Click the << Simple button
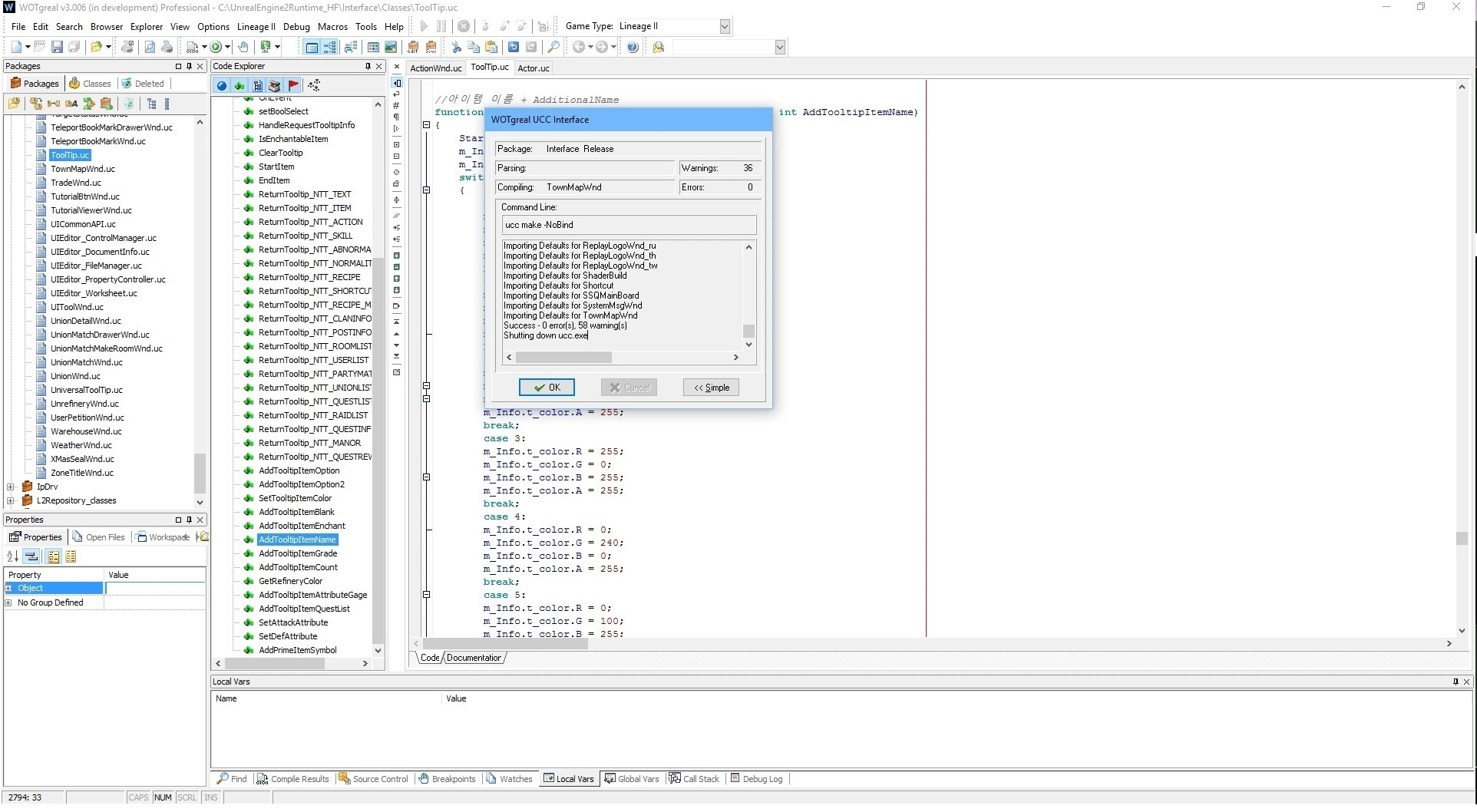Screen dimensions: 1477x812 pos(711,388)
